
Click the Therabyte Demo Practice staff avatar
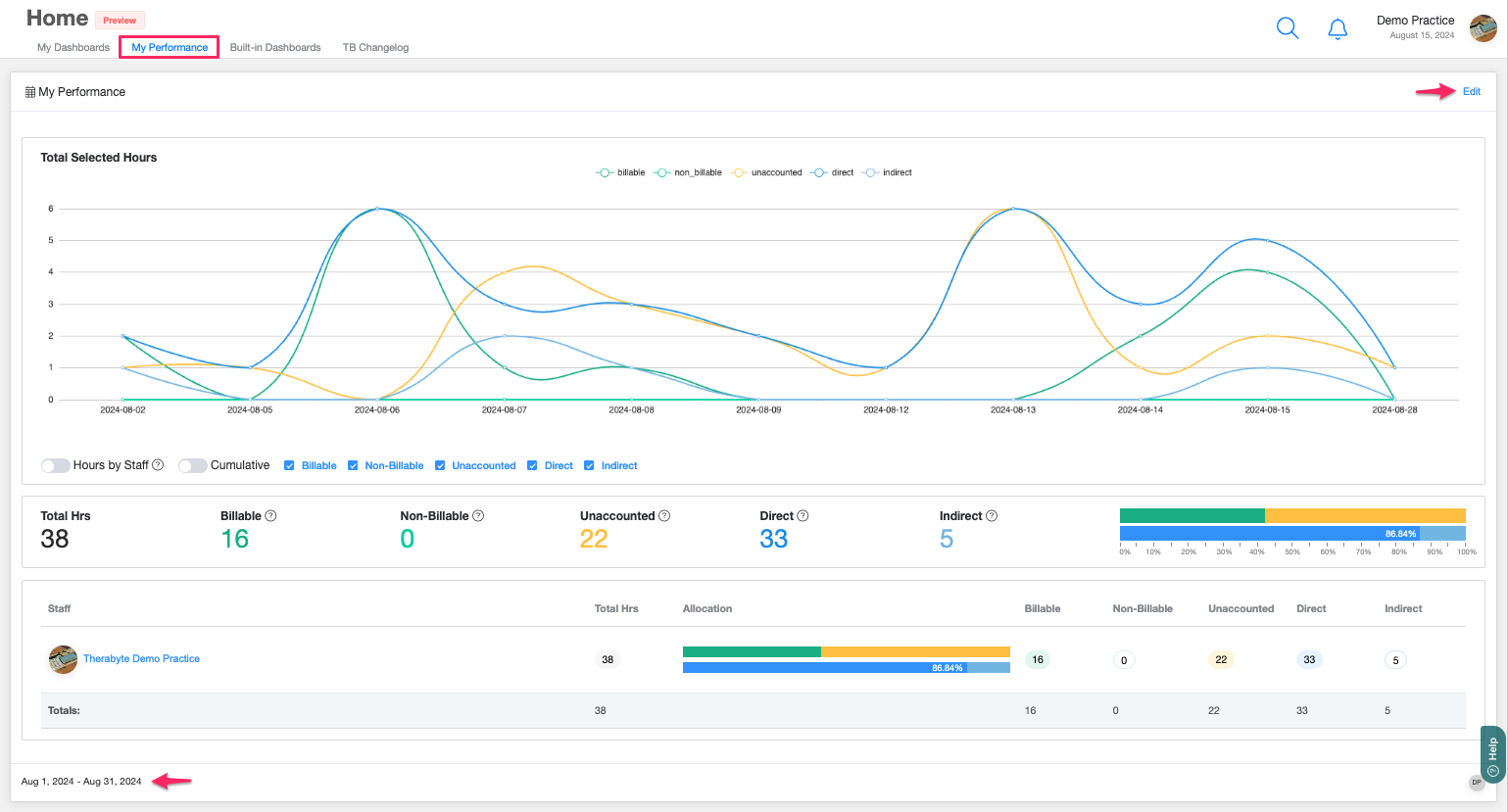click(x=63, y=659)
